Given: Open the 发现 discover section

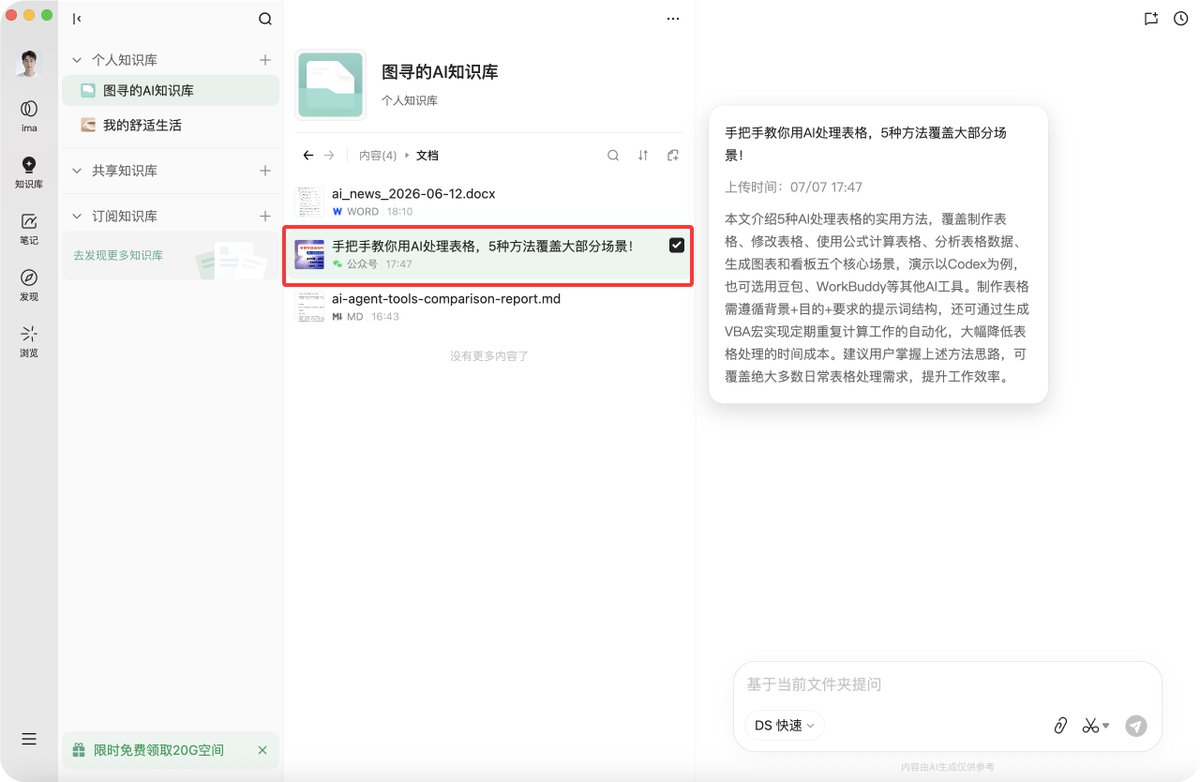Looking at the screenshot, I should [x=28, y=284].
